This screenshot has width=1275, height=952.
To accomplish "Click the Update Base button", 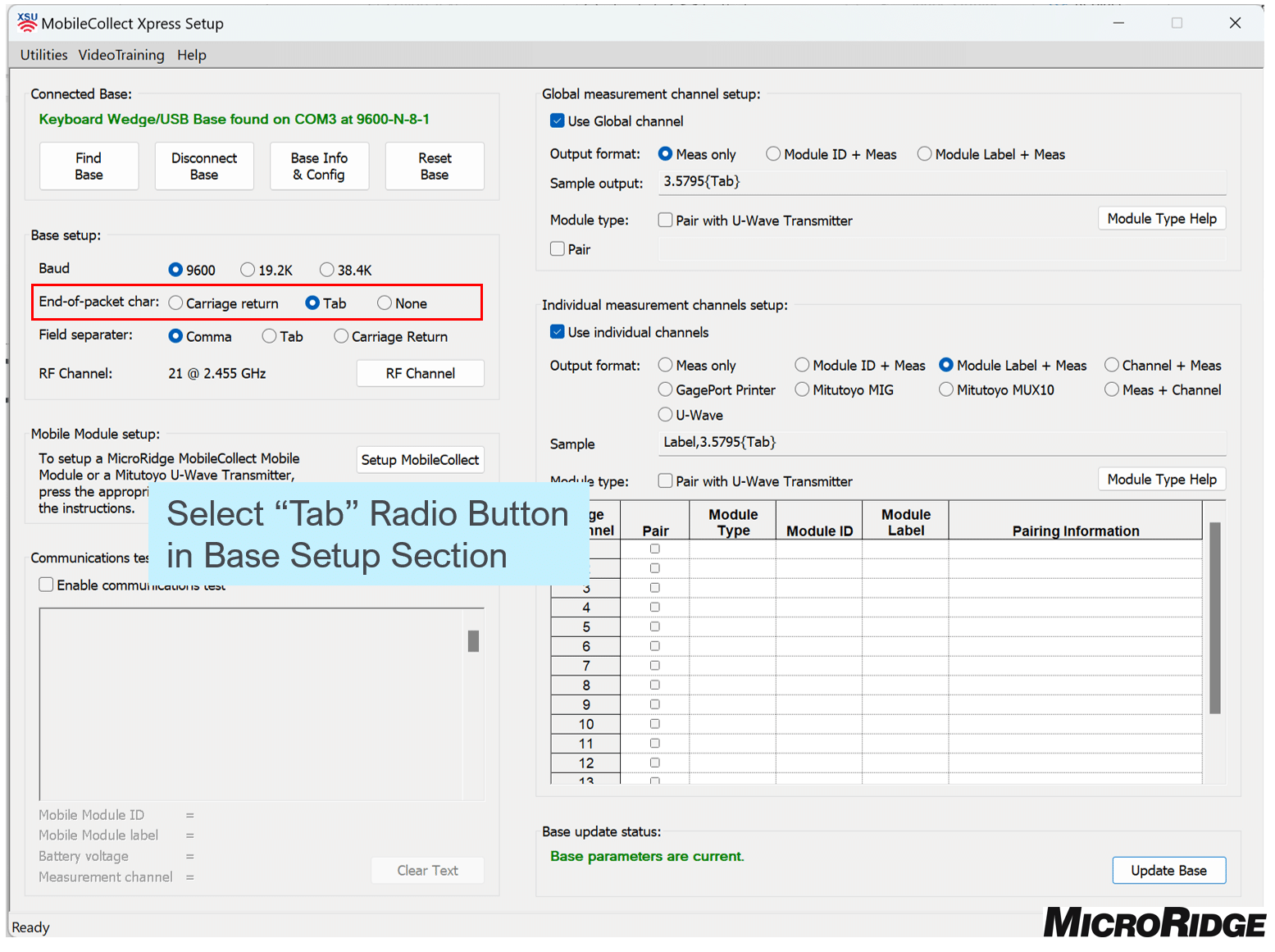I will tap(1169, 871).
